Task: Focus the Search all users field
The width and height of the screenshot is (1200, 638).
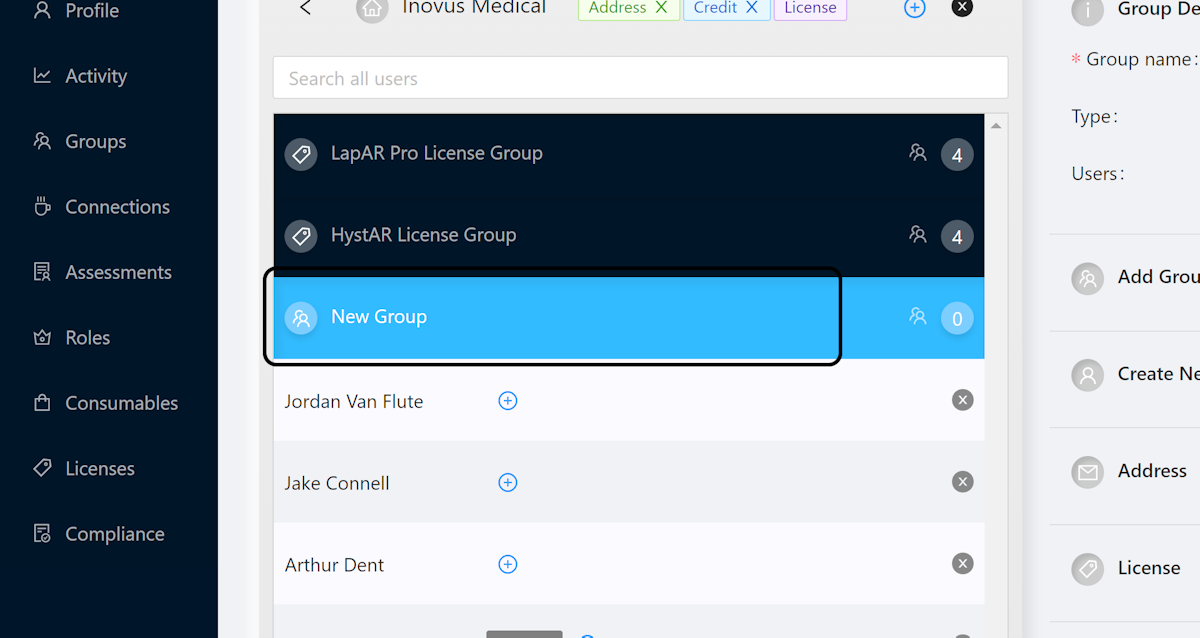Action: coord(640,78)
